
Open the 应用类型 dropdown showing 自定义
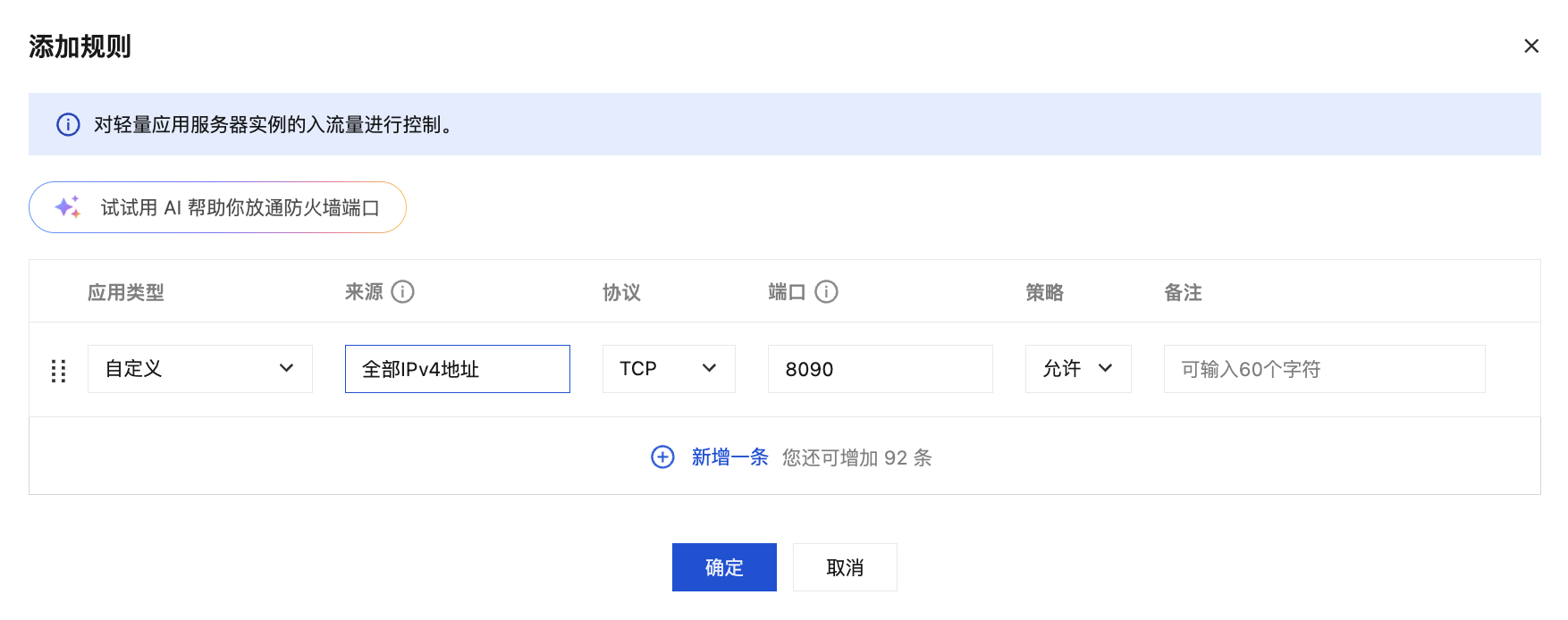[200, 369]
